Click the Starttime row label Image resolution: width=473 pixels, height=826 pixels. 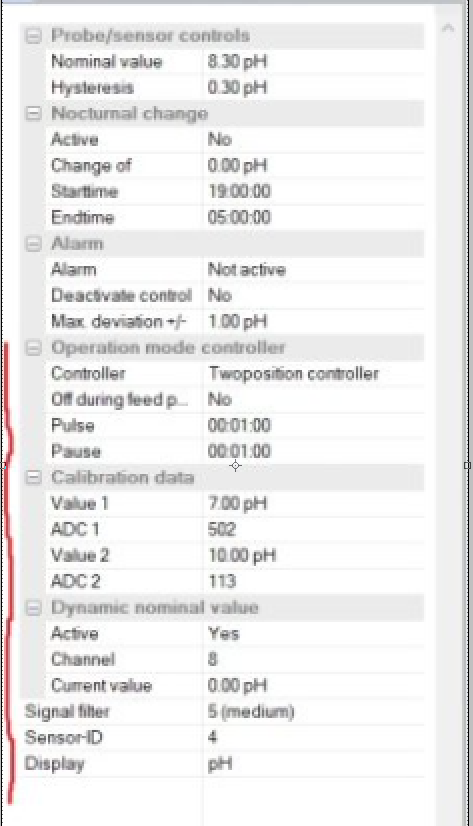[84, 191]
